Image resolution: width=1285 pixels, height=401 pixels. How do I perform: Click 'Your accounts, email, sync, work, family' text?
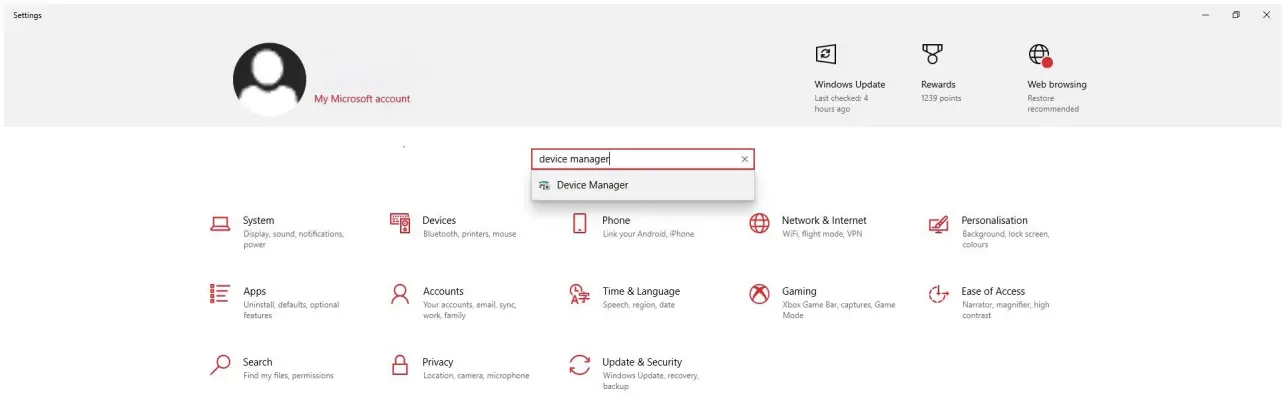point(469,310)
